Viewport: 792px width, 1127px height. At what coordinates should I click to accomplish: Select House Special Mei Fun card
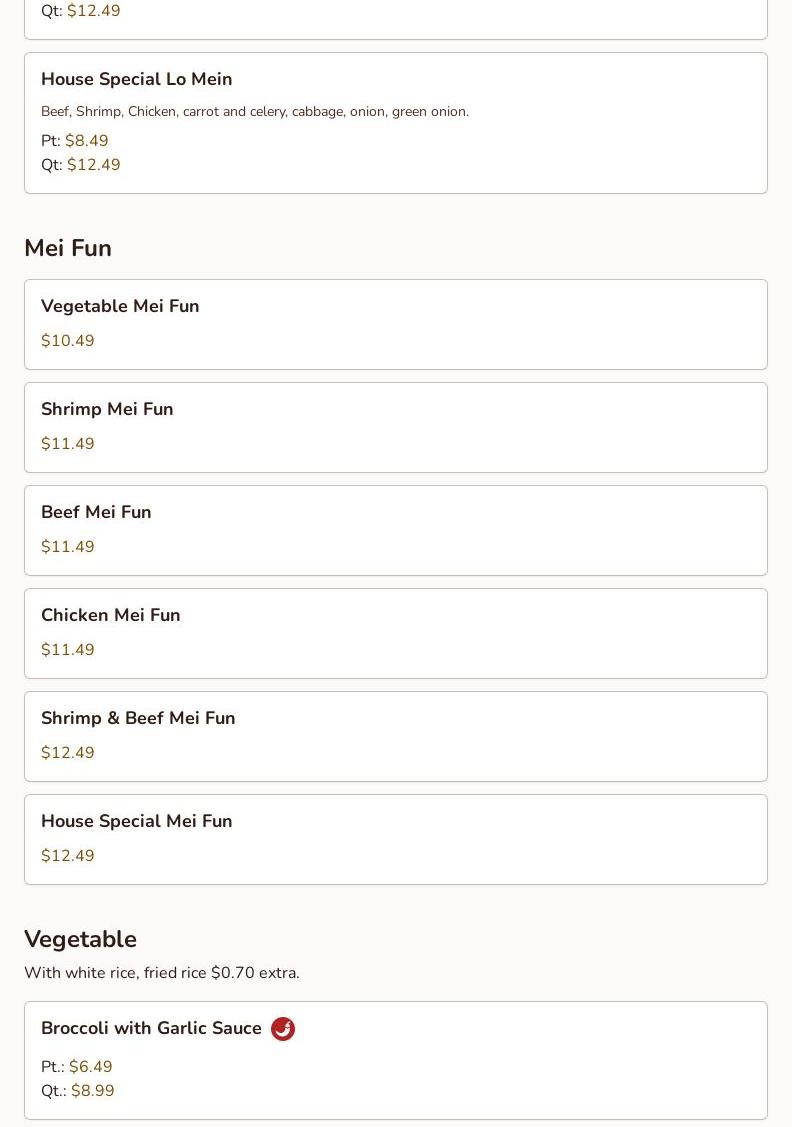pyautogui.click(x=396, y=840)
